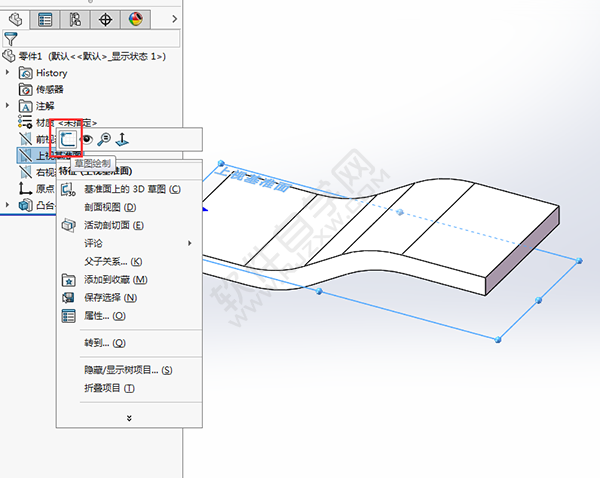600x478 pixels.
Task: Select 剖面视图 from the context menu
Action: pos(110,207)
